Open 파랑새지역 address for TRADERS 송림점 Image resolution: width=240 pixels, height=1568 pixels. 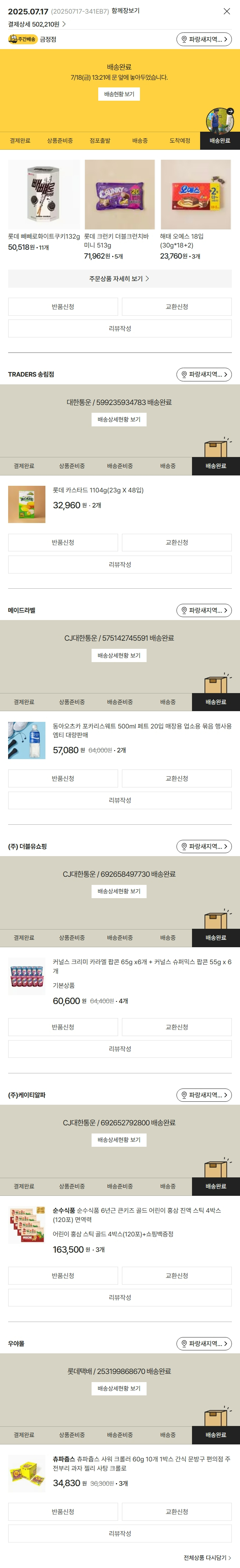204,374
